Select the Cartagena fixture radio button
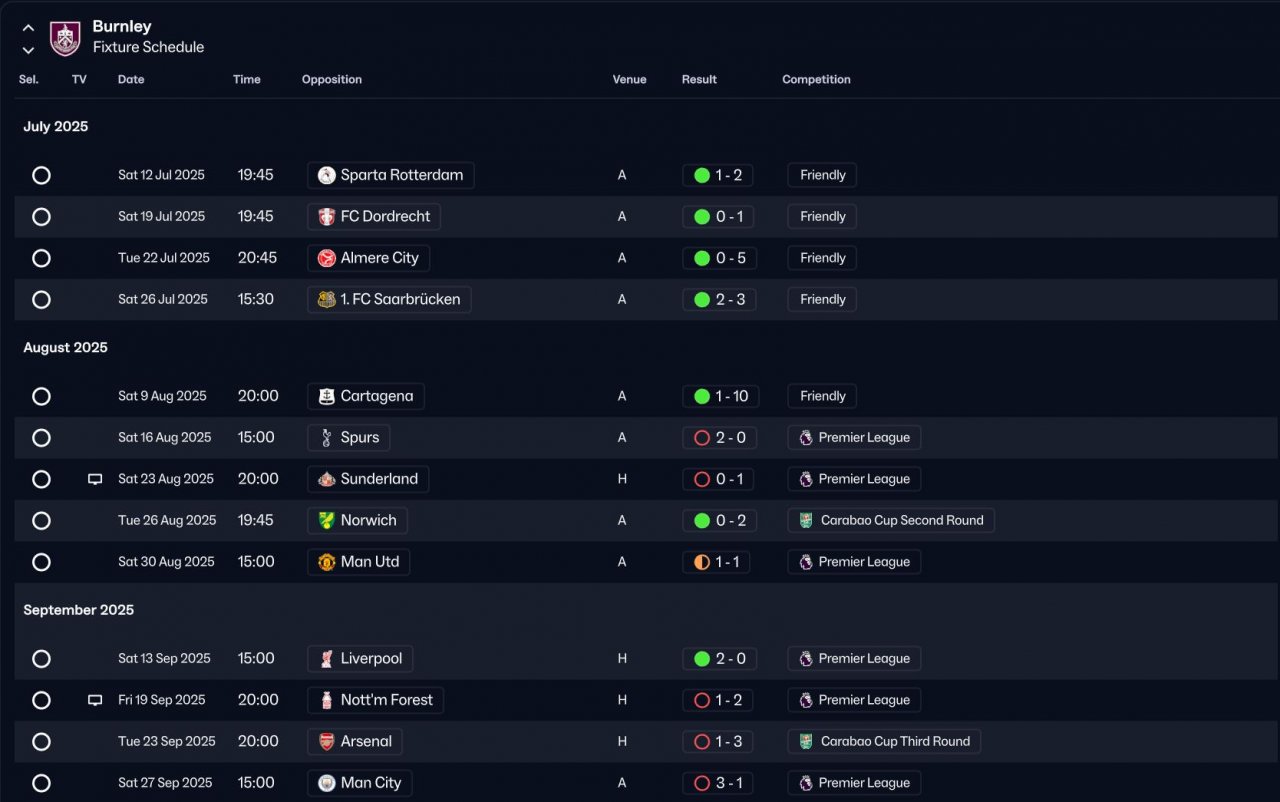 tap(41, 396)
